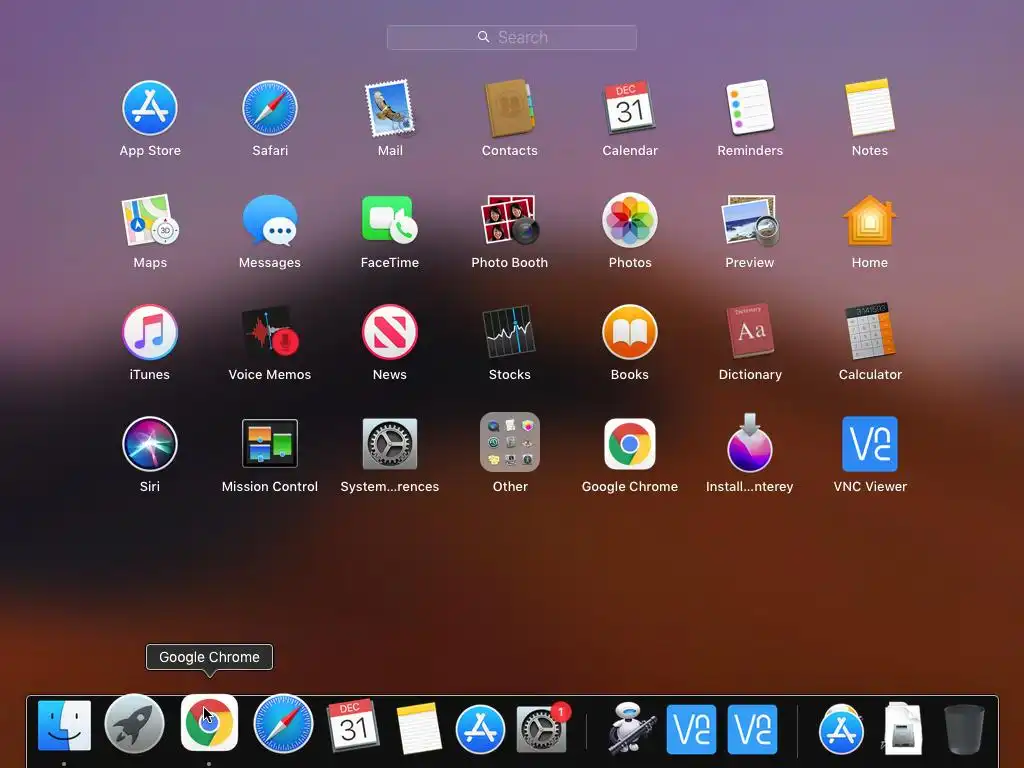Open System Preferences in the Launchpad grid
Viewport: 1024px width, 768px height.
coord(390,444)
